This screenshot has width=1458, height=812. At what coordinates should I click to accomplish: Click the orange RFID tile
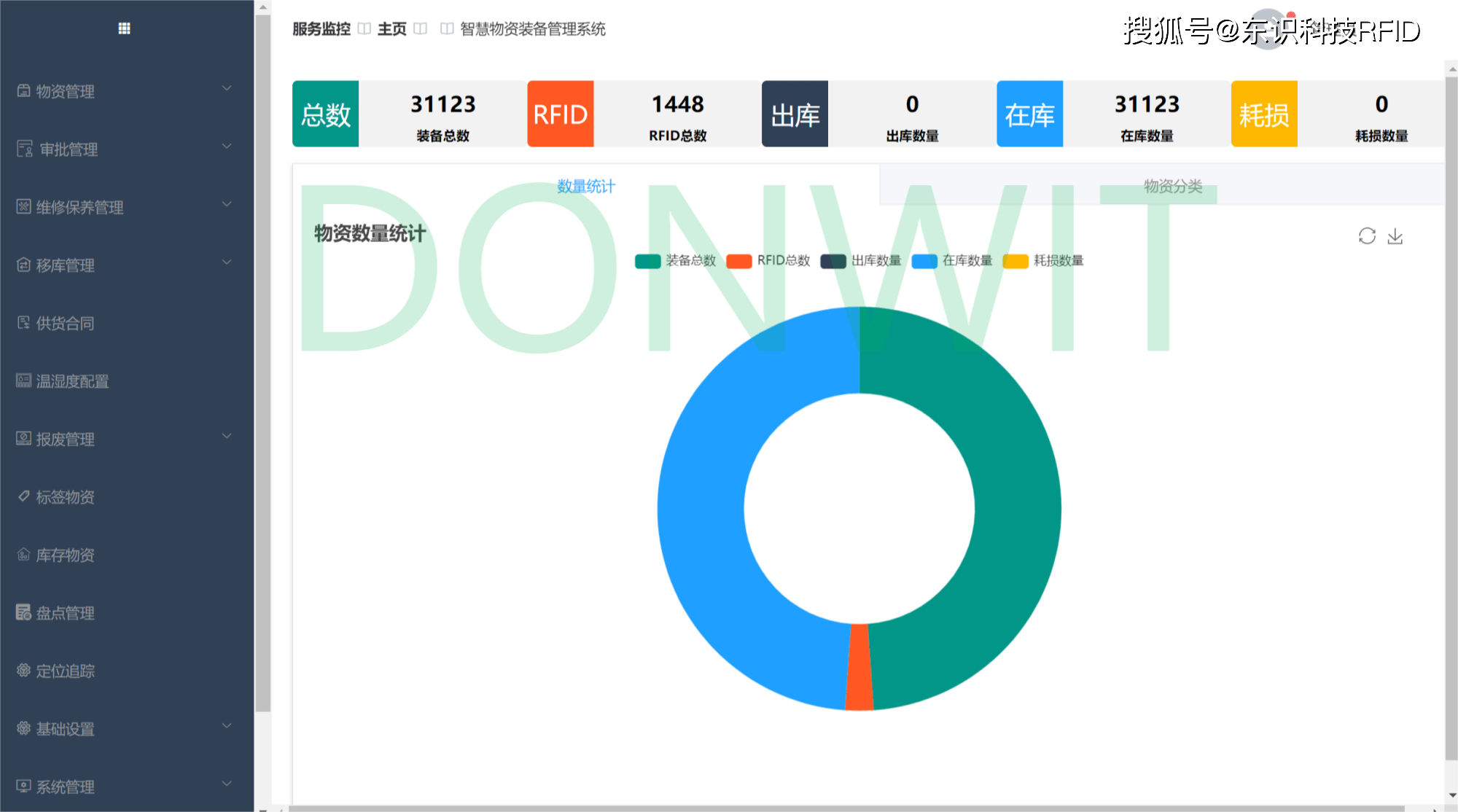tap(561, 114)
